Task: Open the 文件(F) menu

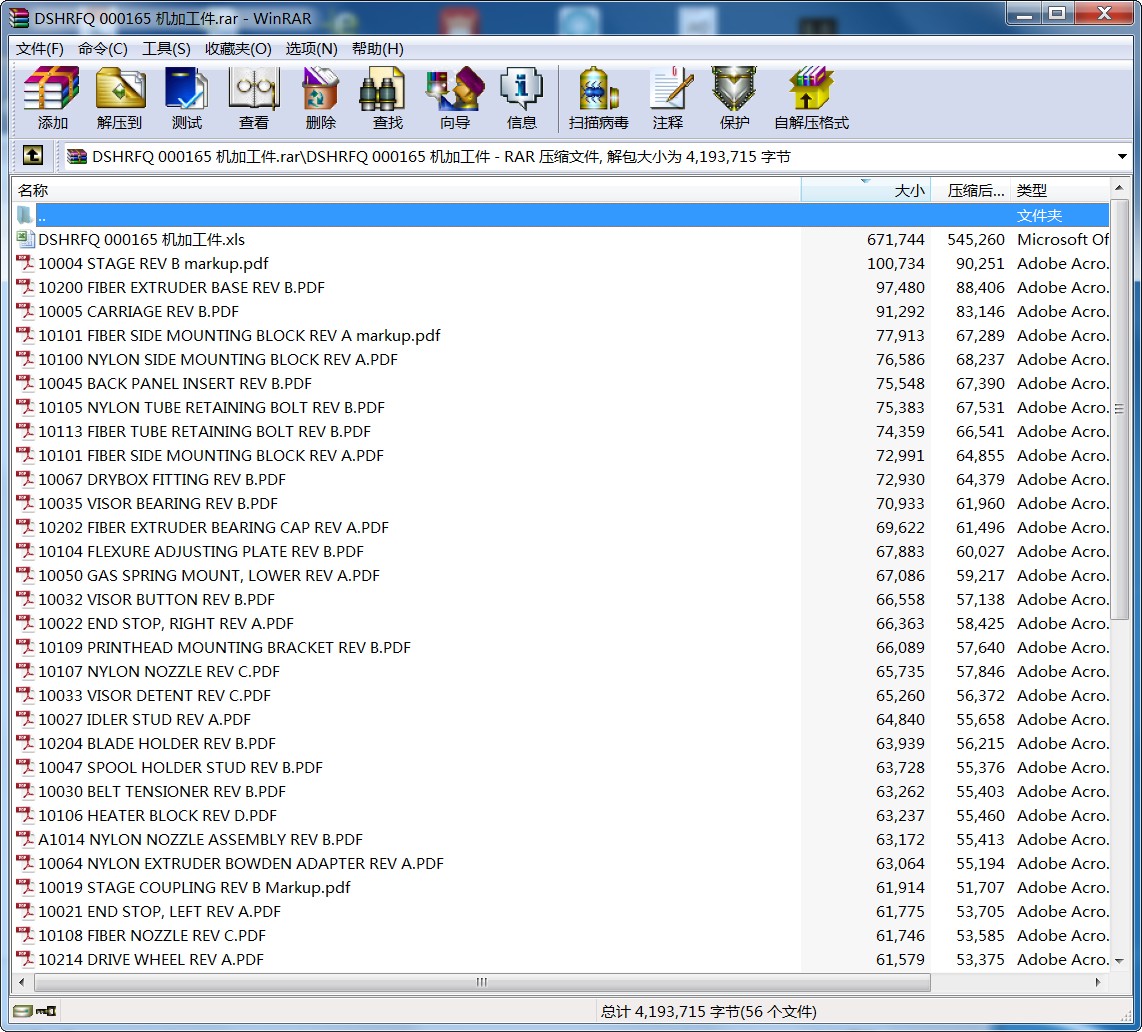Action: [40, 49]
